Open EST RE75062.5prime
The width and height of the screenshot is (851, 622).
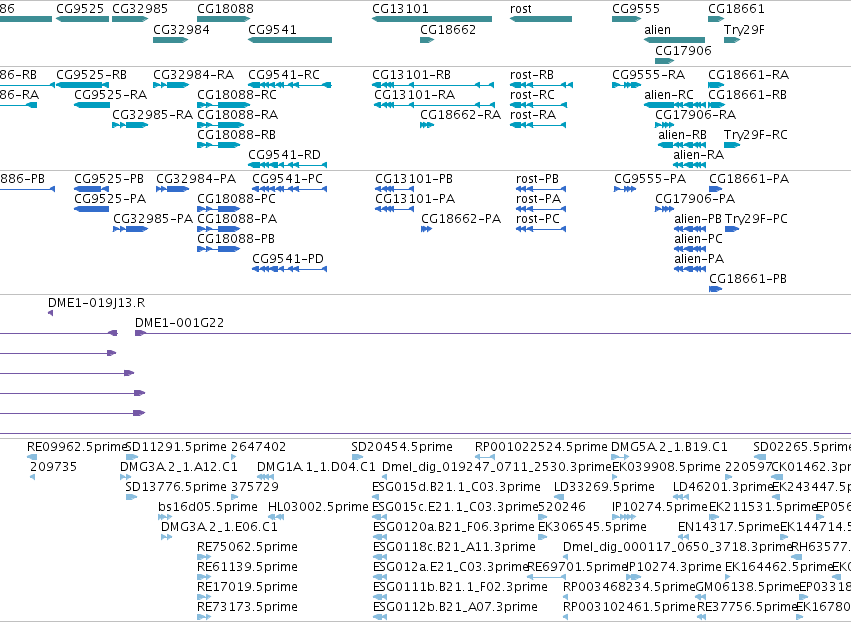[247, 547]
